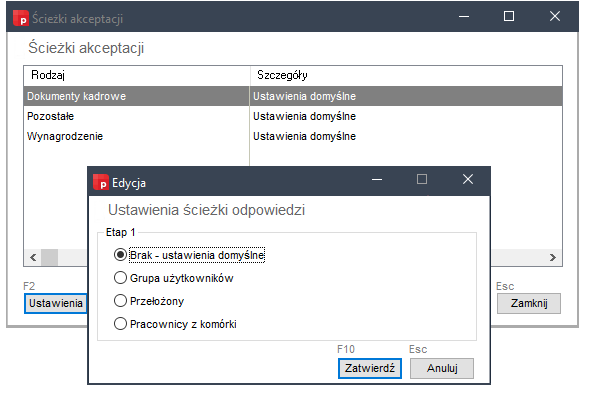Open Ustawienia using the F2 button

[x=56, y=303]
